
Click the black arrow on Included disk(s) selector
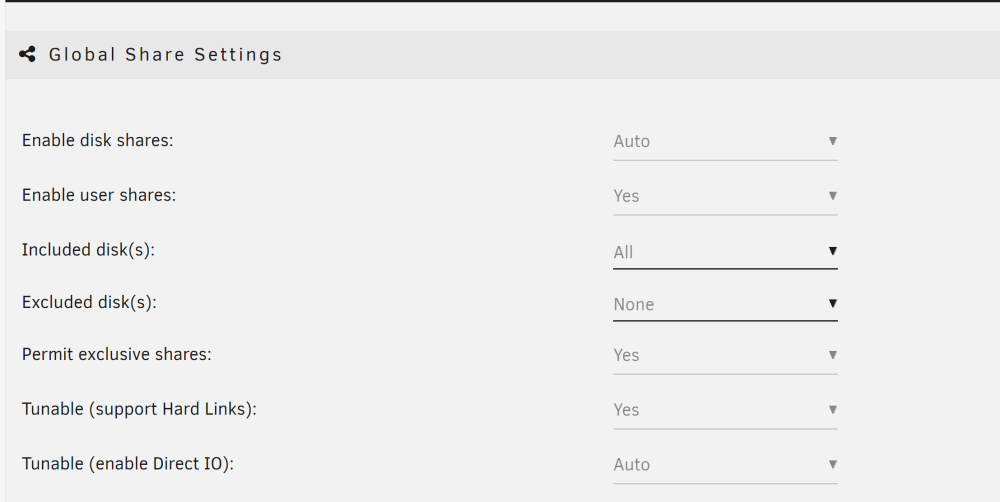[832, 251]
